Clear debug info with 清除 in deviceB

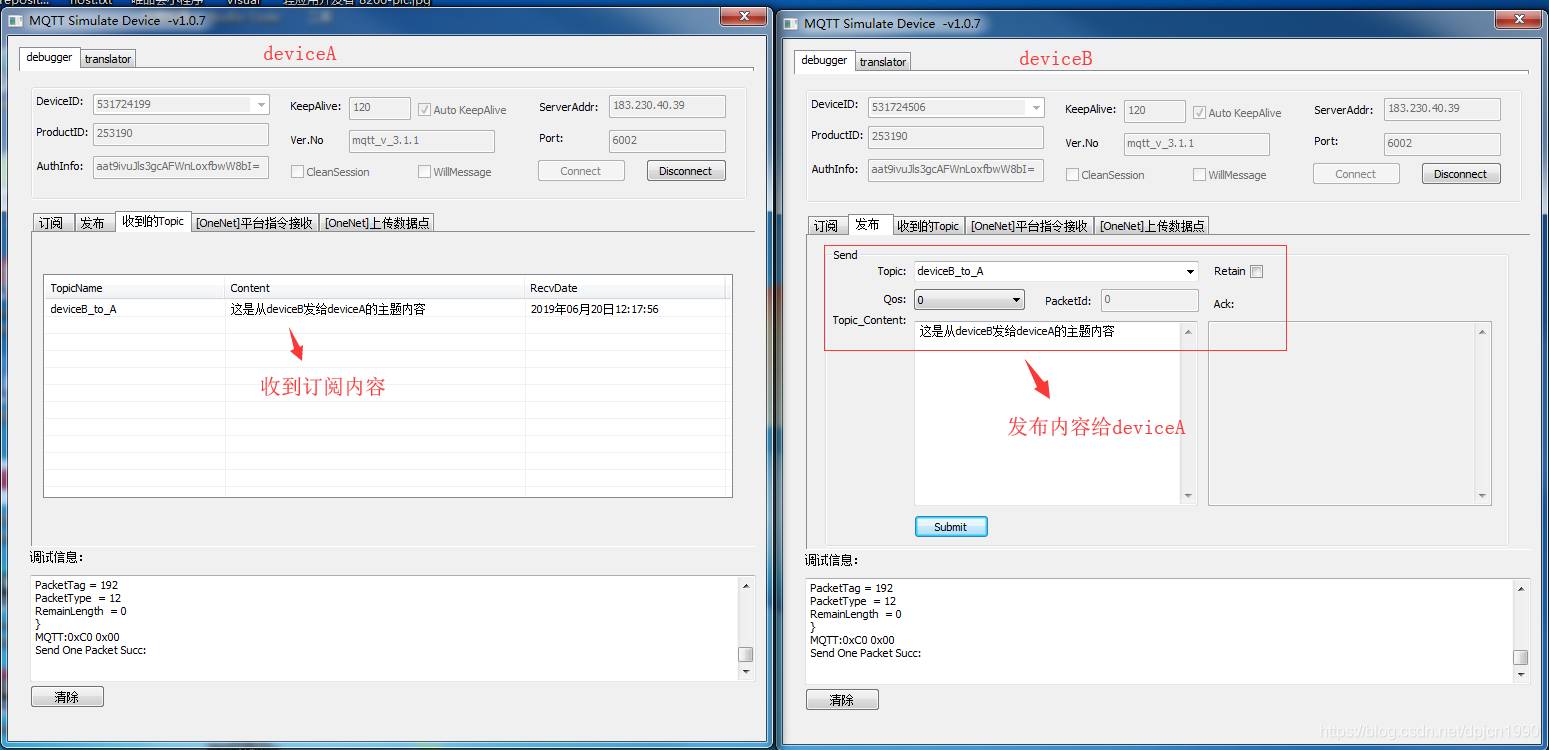842,700
